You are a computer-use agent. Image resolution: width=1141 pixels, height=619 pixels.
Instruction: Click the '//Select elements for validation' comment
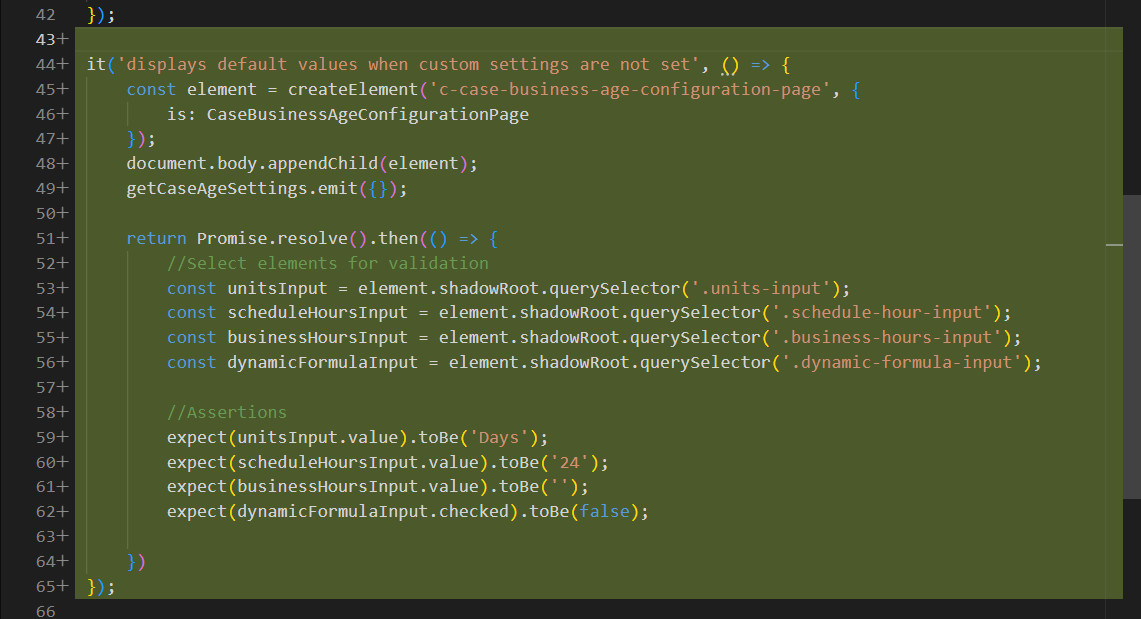point(327,263)
